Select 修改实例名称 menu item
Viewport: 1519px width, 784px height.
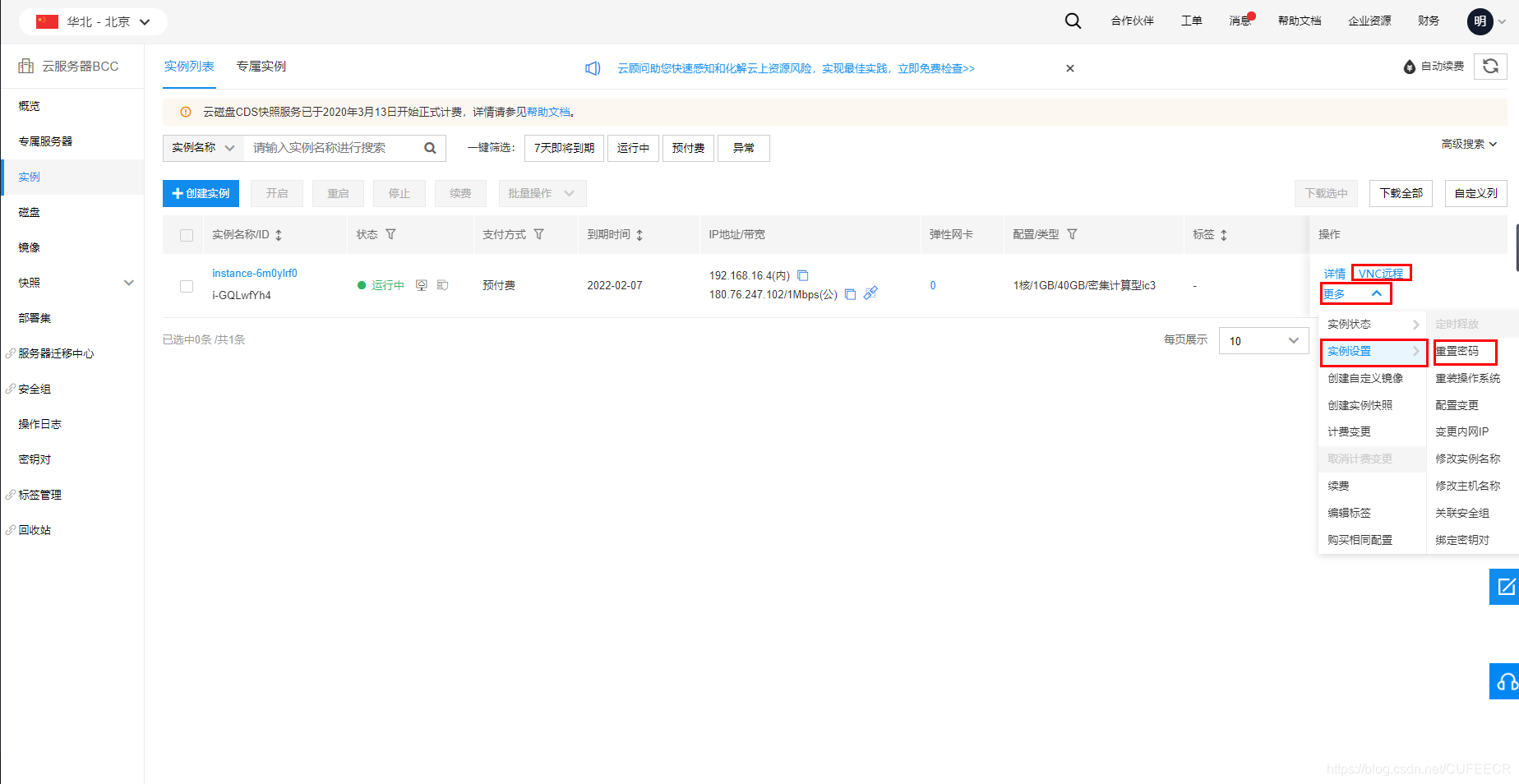pyautogui.click(x=1467, y=459)
